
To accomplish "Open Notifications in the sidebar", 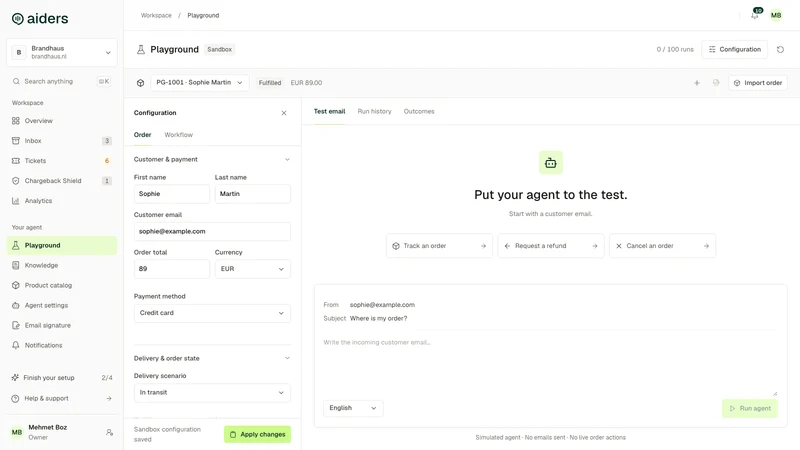I will (62, 345).
